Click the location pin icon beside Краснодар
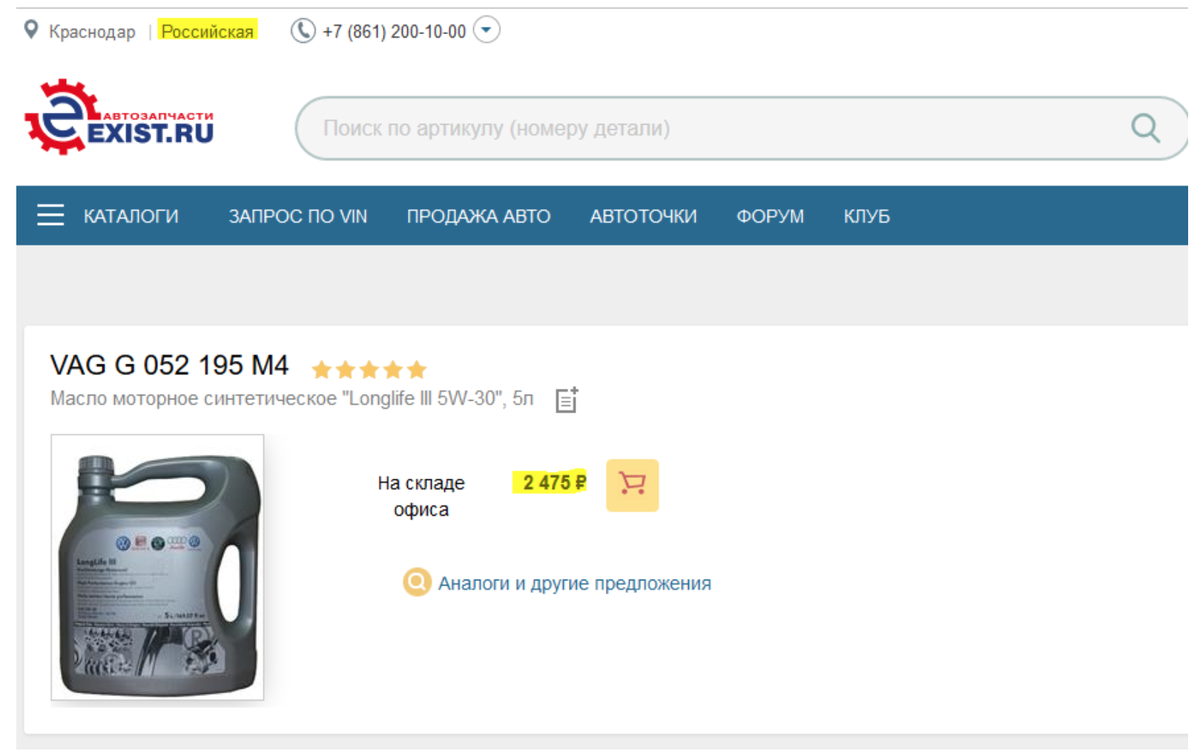The width and height of the screenshot is (1200, 754). pyautogui.click(x=32, y=31)
